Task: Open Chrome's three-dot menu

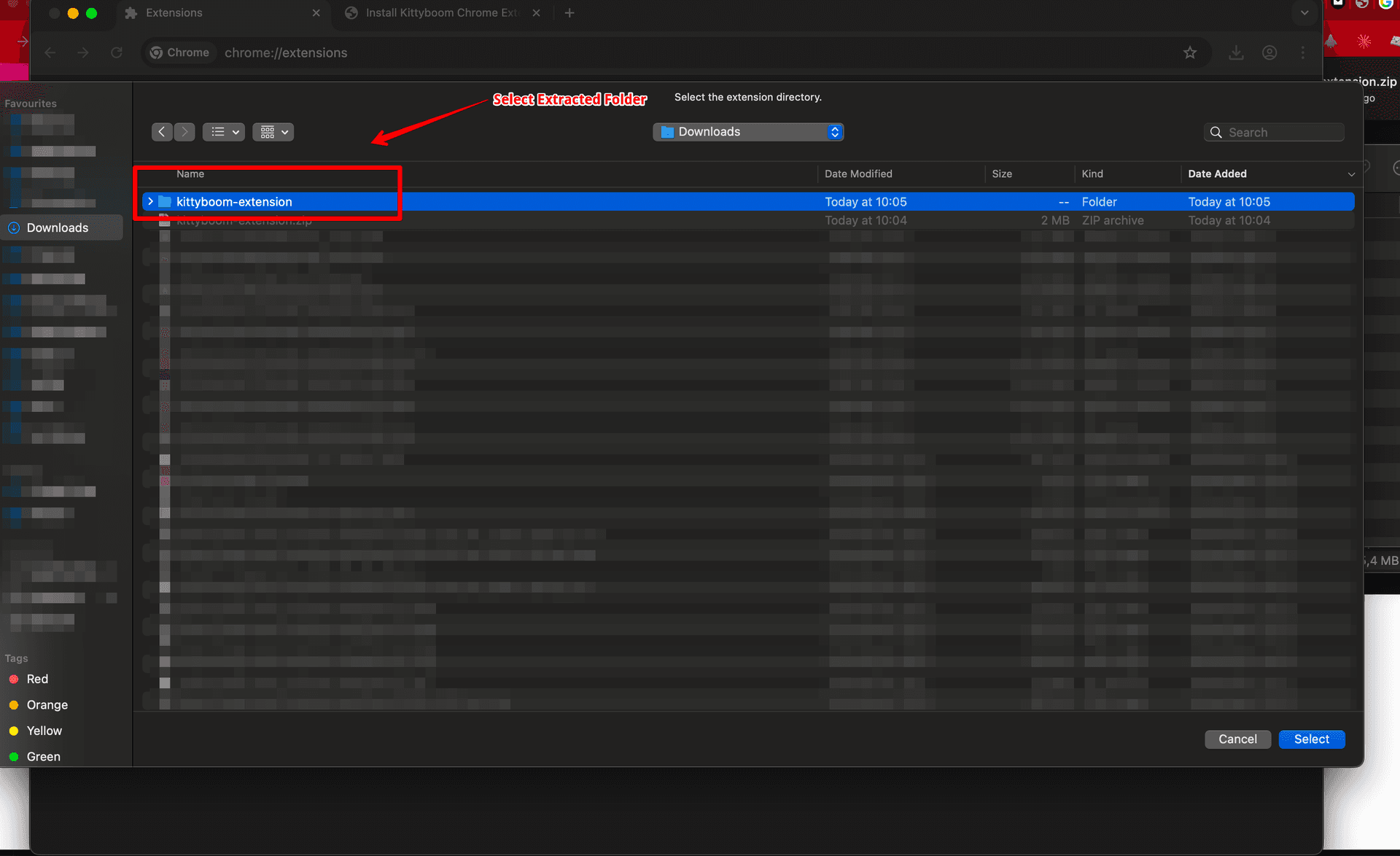Action: pos(1304,52)
